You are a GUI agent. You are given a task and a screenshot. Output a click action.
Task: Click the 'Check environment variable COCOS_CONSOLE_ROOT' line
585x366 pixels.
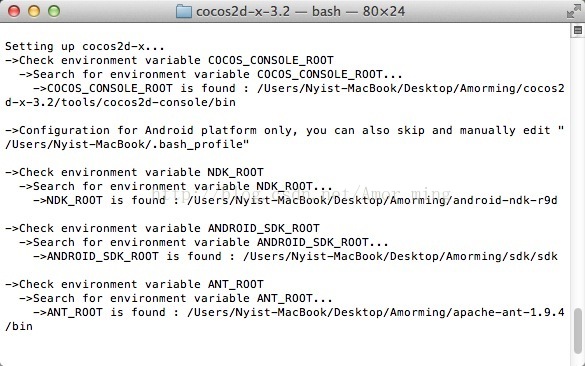point(169,60)
